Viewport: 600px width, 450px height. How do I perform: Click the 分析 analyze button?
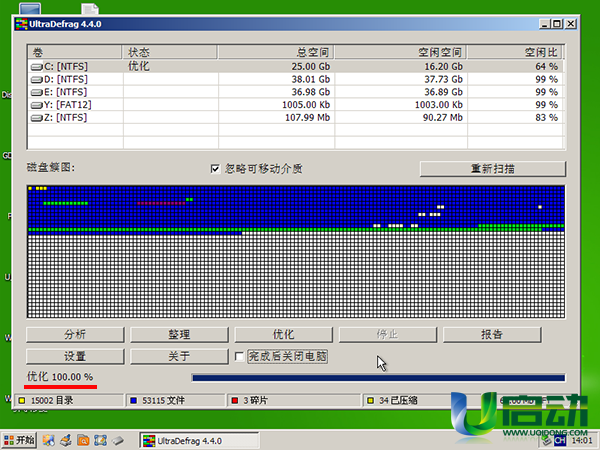click(75, 334)
